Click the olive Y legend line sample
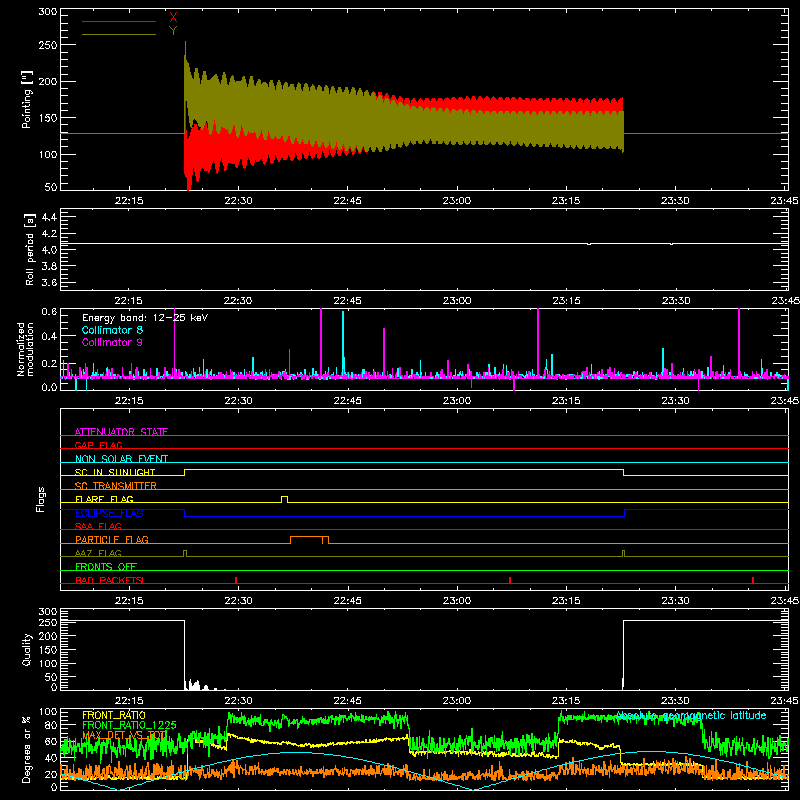Screen dimensions: 800x800 tap(119, 34)
